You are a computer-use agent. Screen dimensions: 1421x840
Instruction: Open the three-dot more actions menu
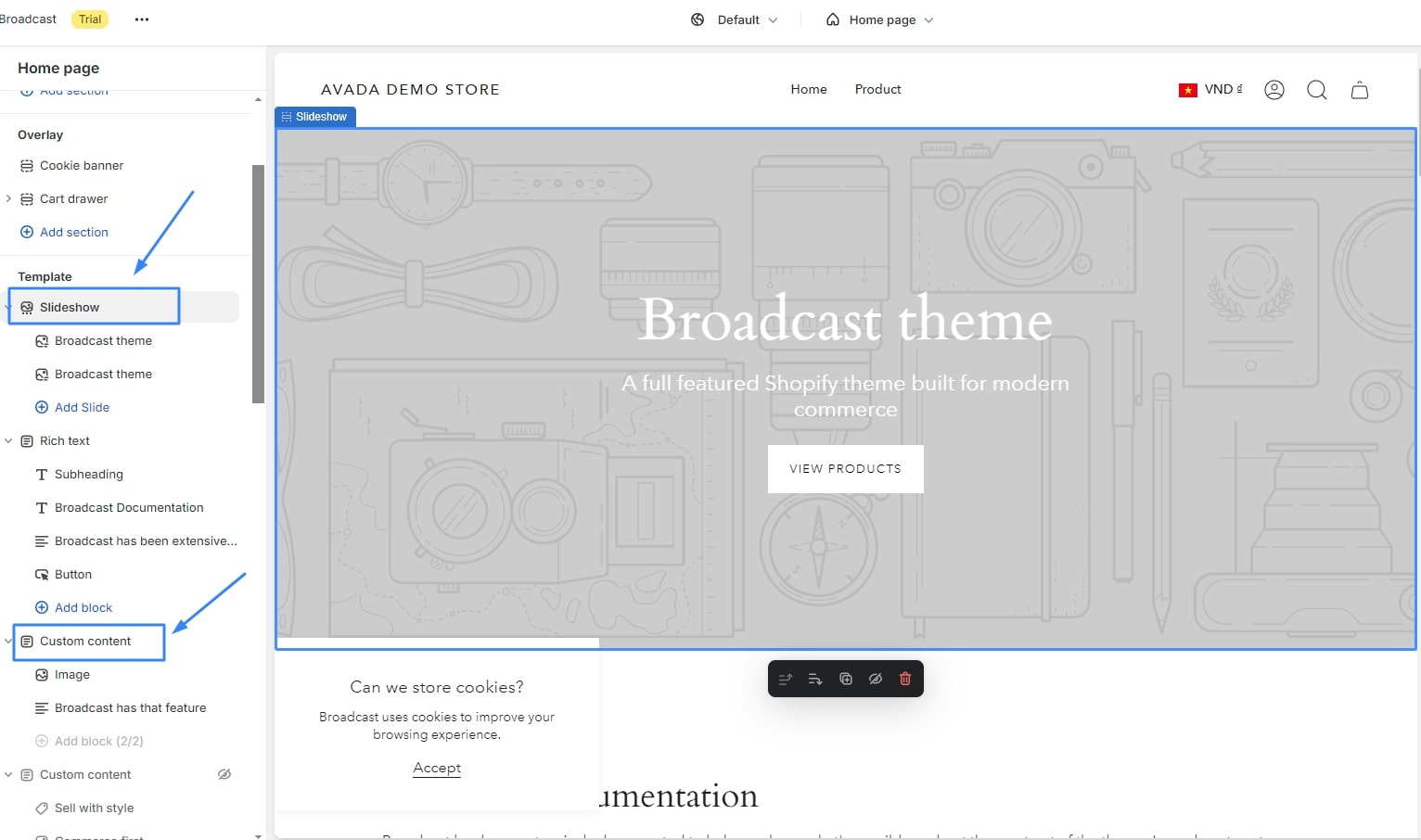pyautogui.click(x=142, y=19)
